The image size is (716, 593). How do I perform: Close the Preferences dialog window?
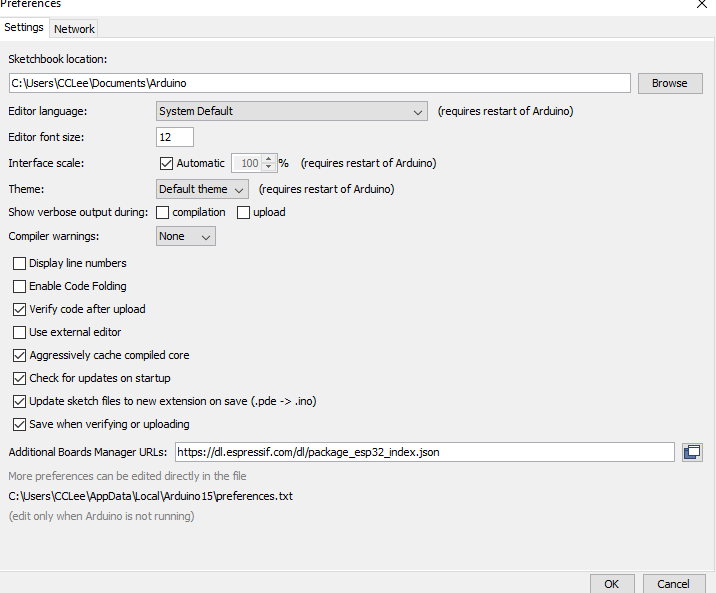coord(701,5)
